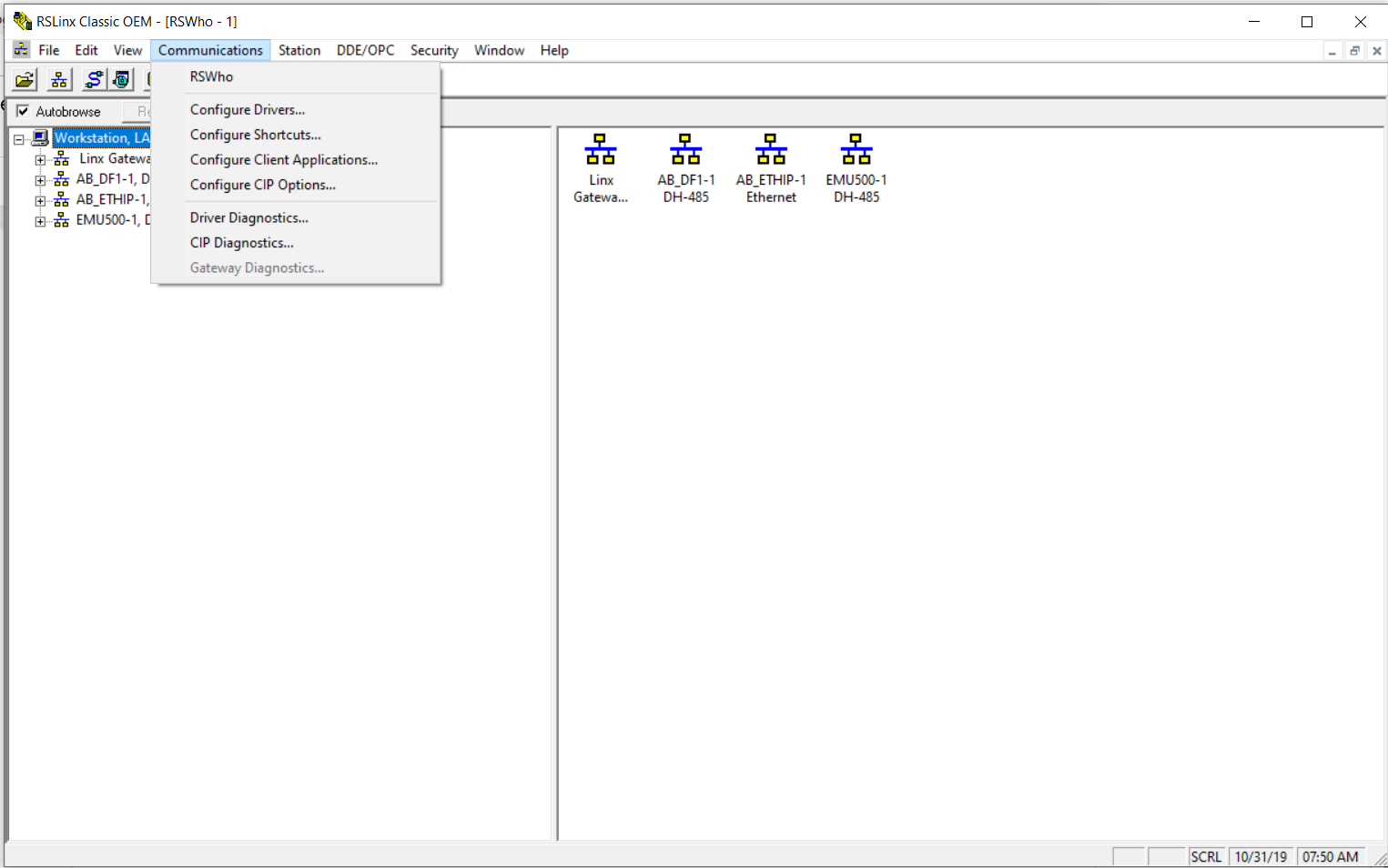Click the time 07:50 AM in status bar

[x=1330, y=857]
